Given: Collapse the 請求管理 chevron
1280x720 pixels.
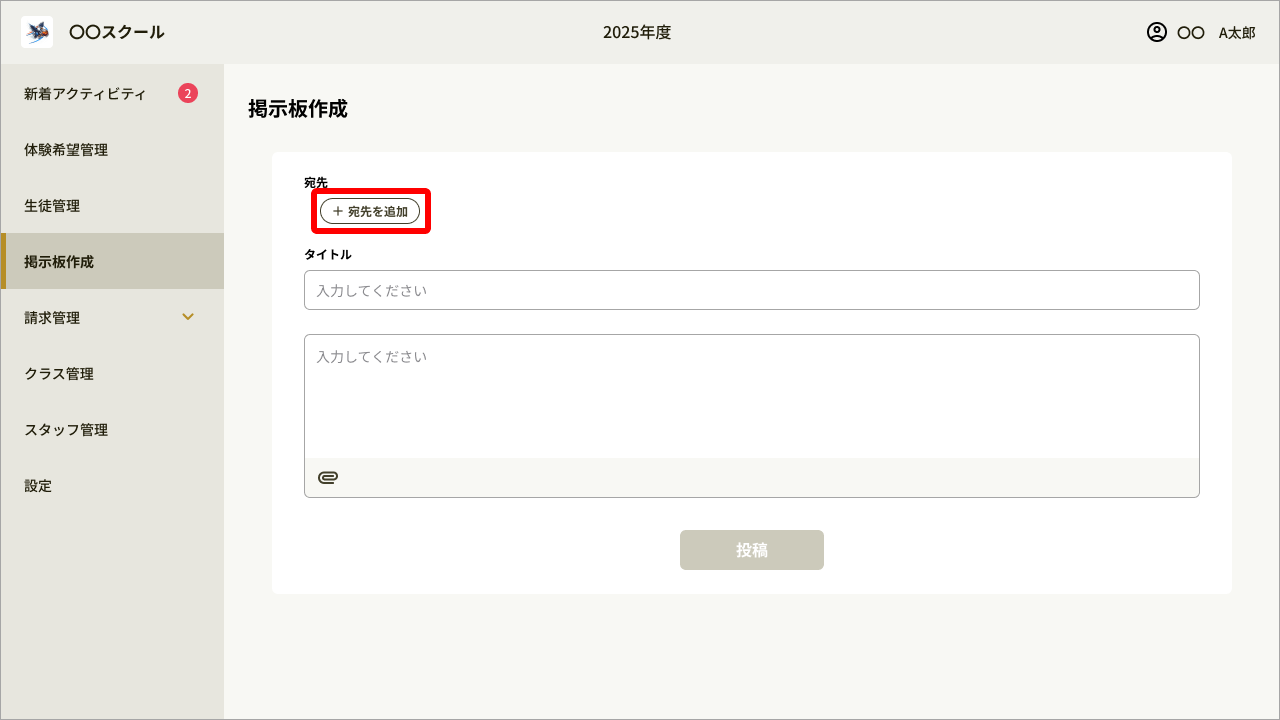Looking at the screenshot, I should point(187,317).
